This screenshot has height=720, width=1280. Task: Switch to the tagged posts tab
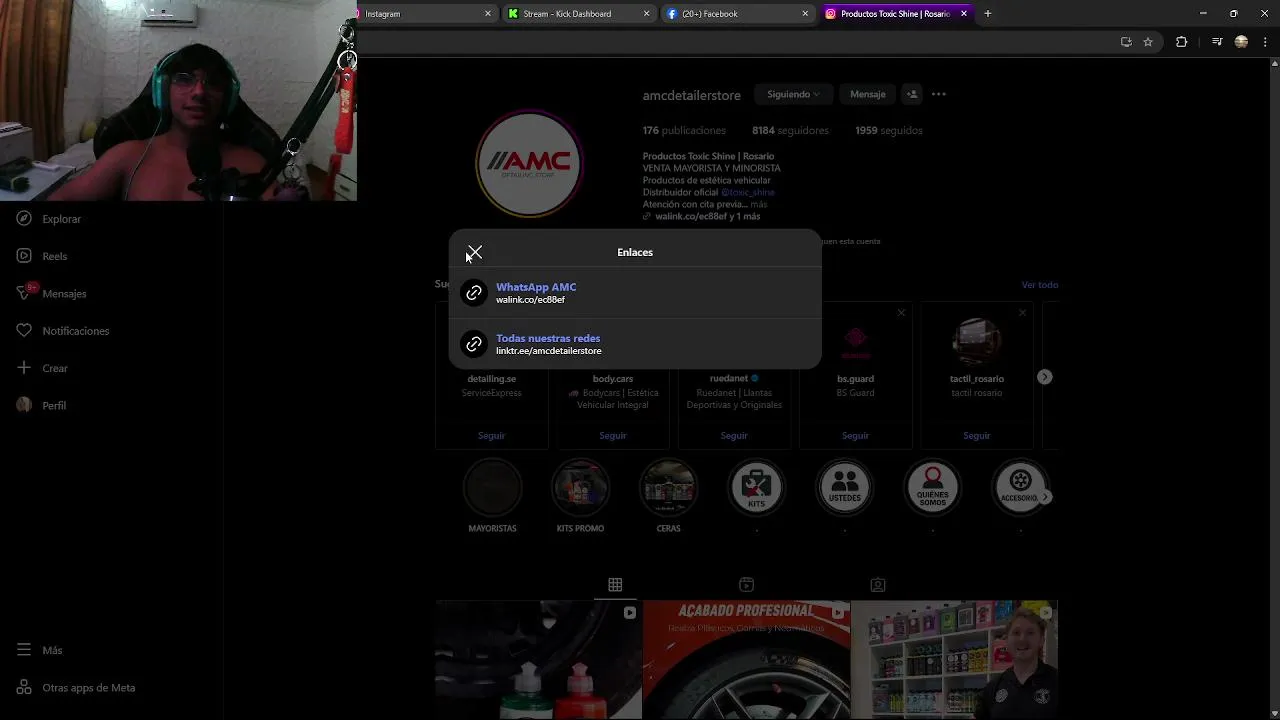[877, 585]
